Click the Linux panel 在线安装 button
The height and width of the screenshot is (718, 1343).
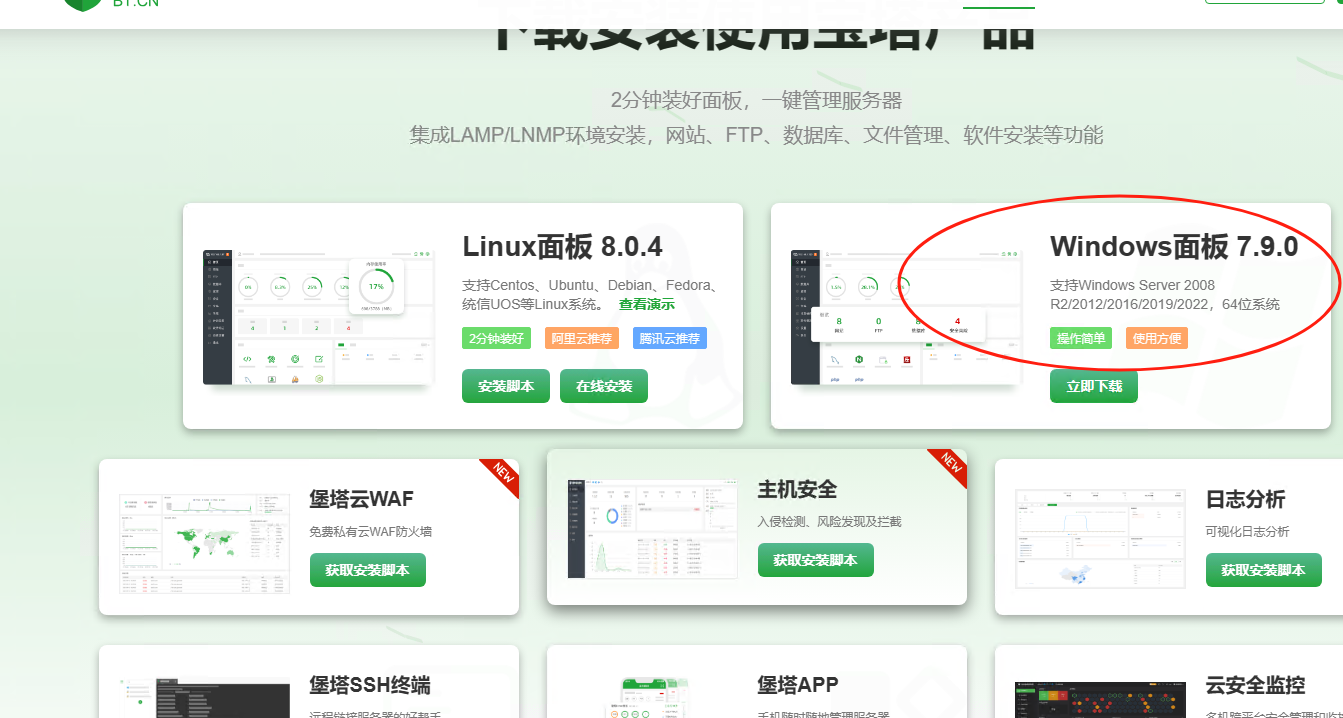(x=604, y=386)
